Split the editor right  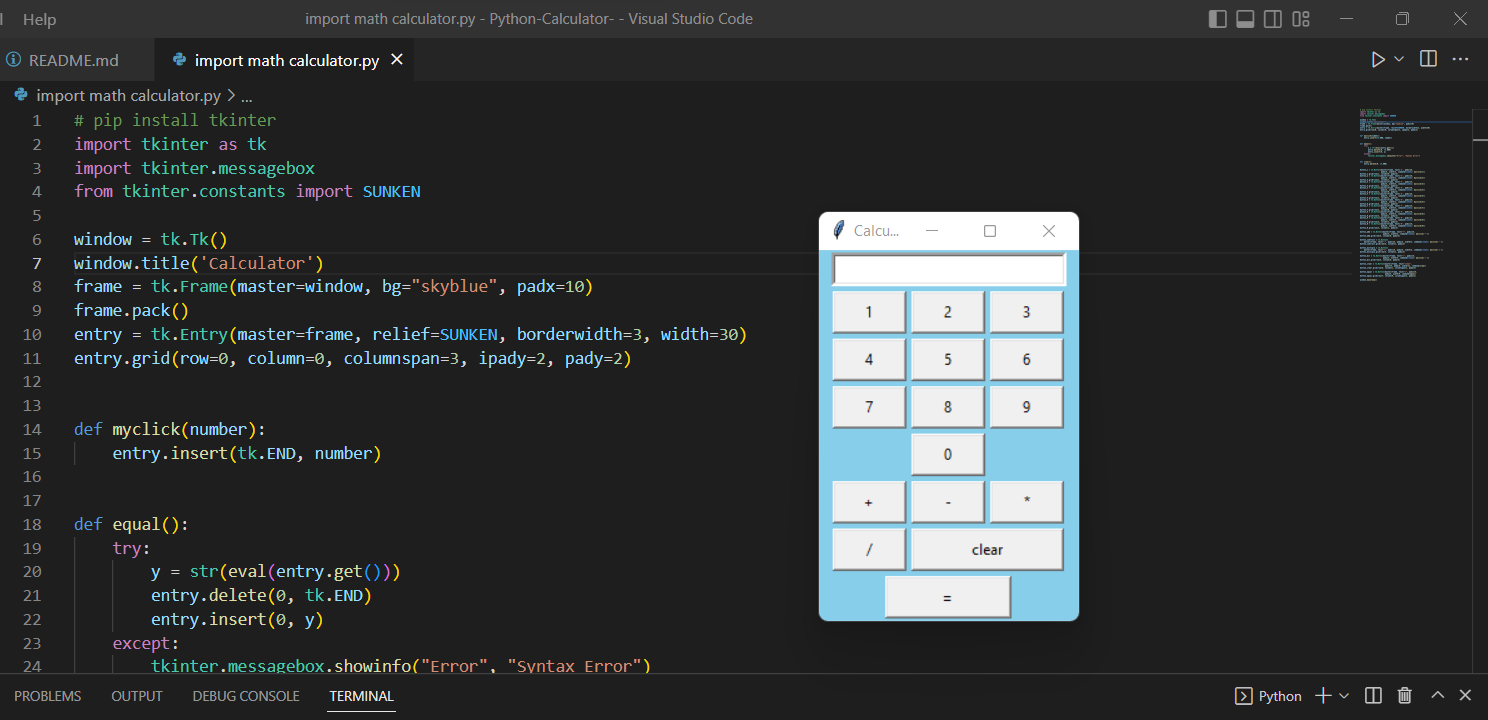(1429, 60)
